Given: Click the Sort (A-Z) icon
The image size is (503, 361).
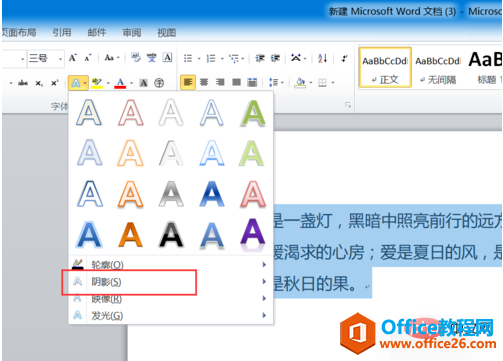Looking at the screenshot, I should [322, 58].
